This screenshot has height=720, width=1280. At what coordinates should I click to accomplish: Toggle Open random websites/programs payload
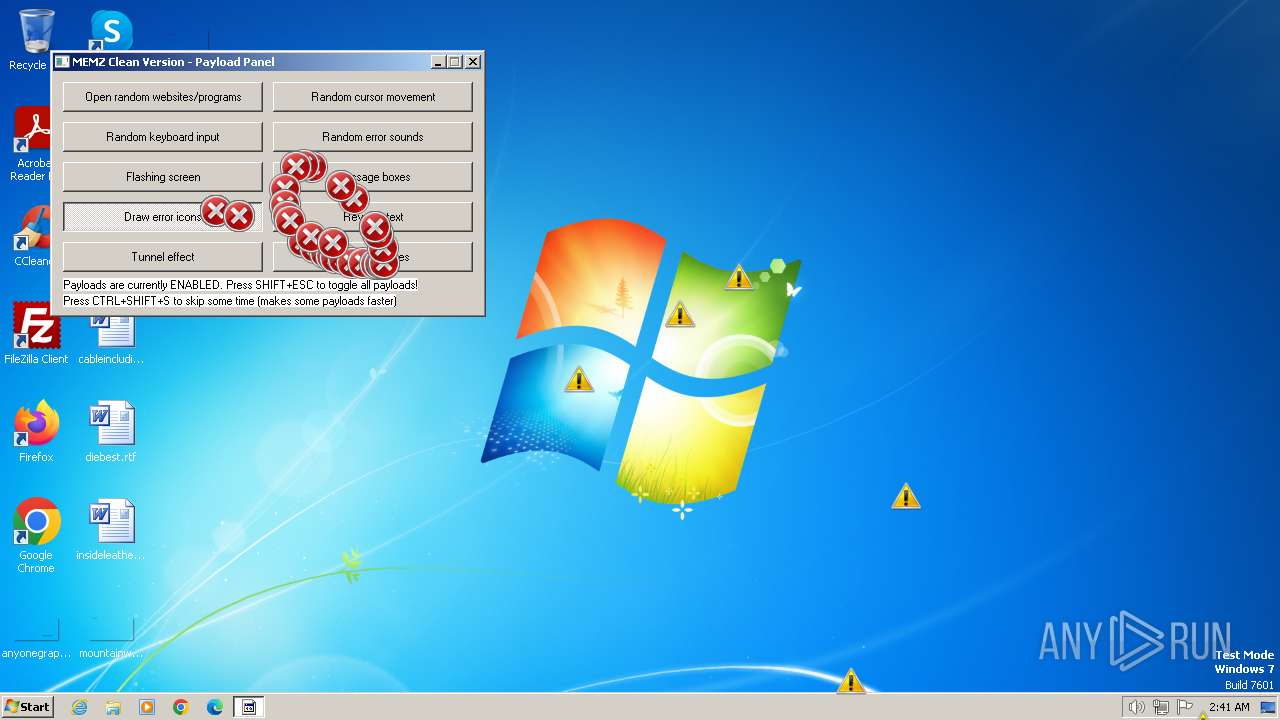(x=163, y=97)
